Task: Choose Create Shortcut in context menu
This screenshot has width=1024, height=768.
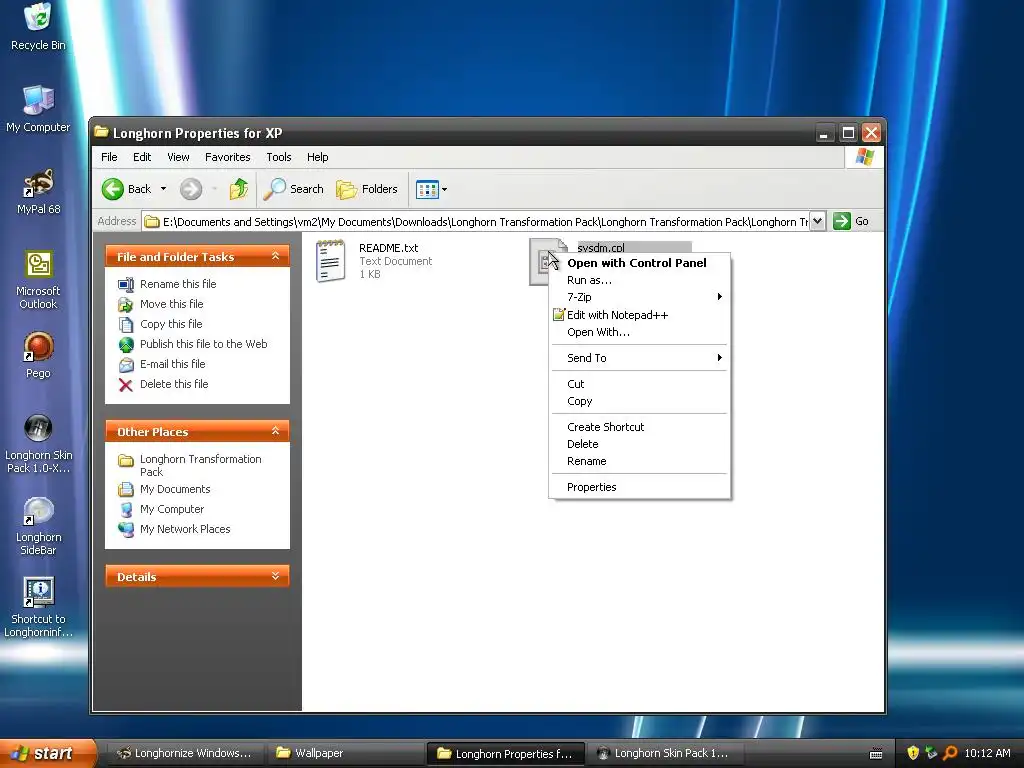Action: tap(640, 427)
